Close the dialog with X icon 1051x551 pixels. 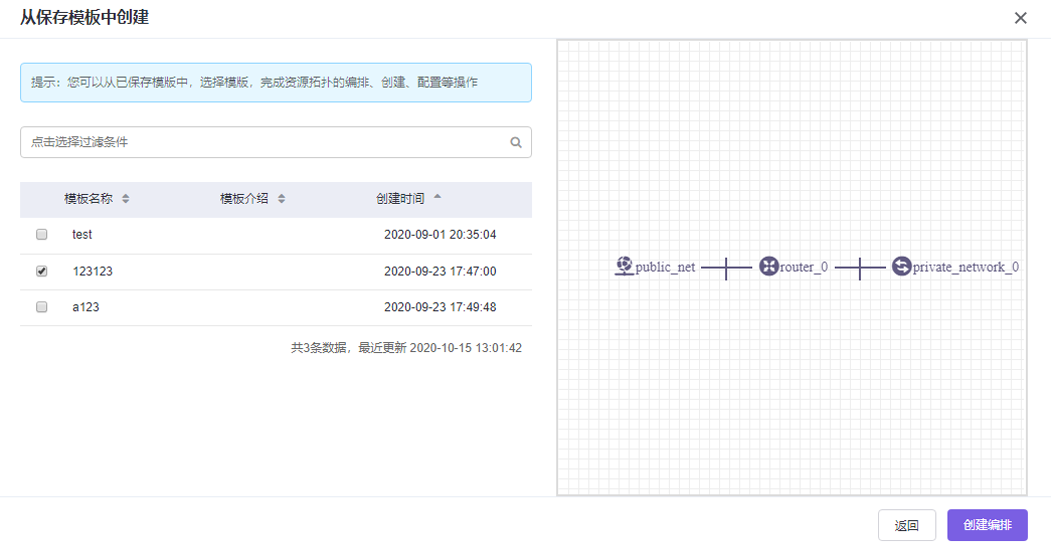(1020, 18)
